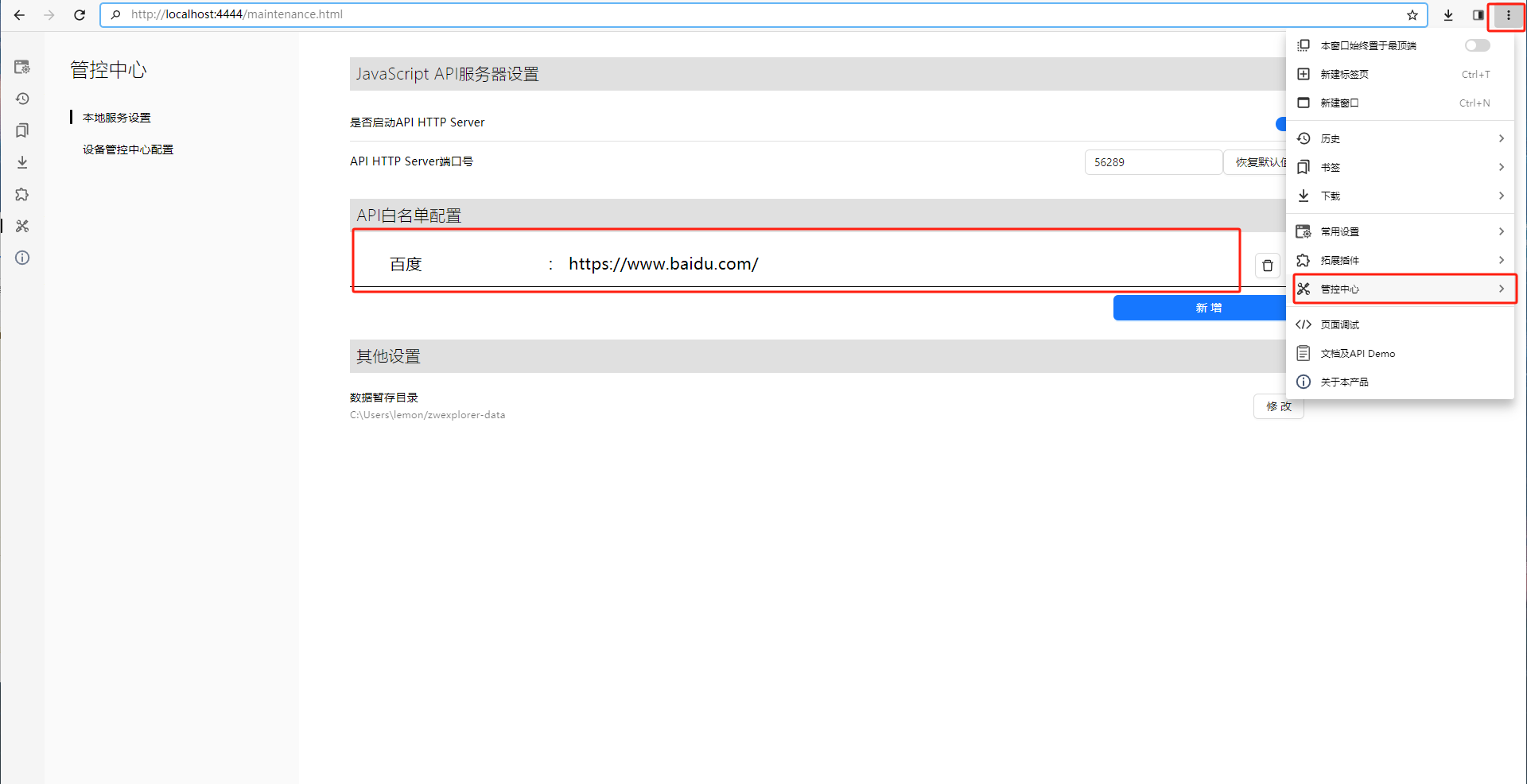Image resolution: width=1527 pixels, height=784 pixels.
Task: Click the 恢复默认值 button
Action: point(1256,162)
